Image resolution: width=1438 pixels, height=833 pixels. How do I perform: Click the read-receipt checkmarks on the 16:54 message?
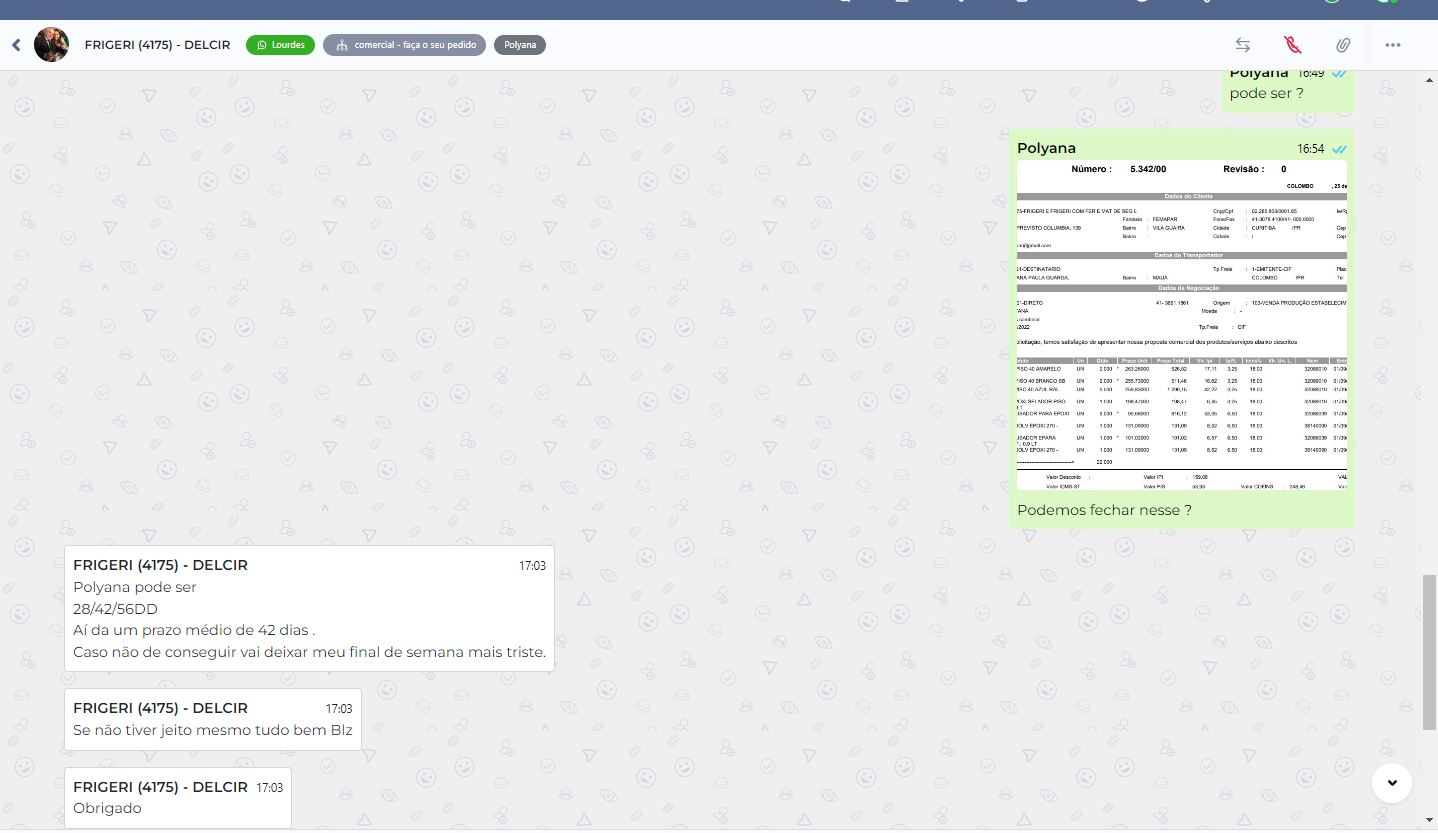1339,149
